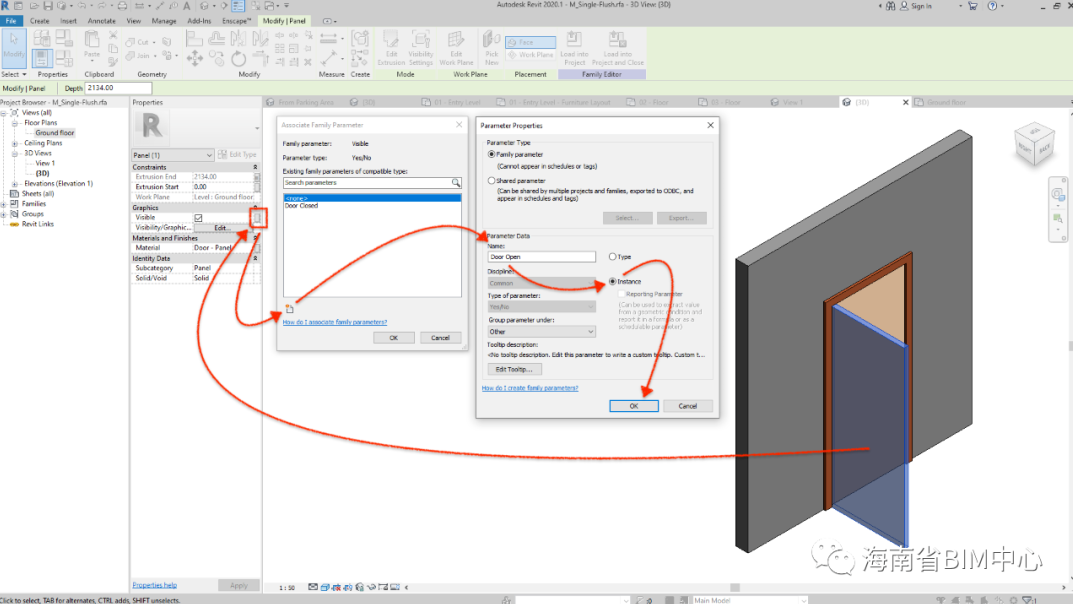Expand the Ceiling Plans tree node

coord(15,143)
